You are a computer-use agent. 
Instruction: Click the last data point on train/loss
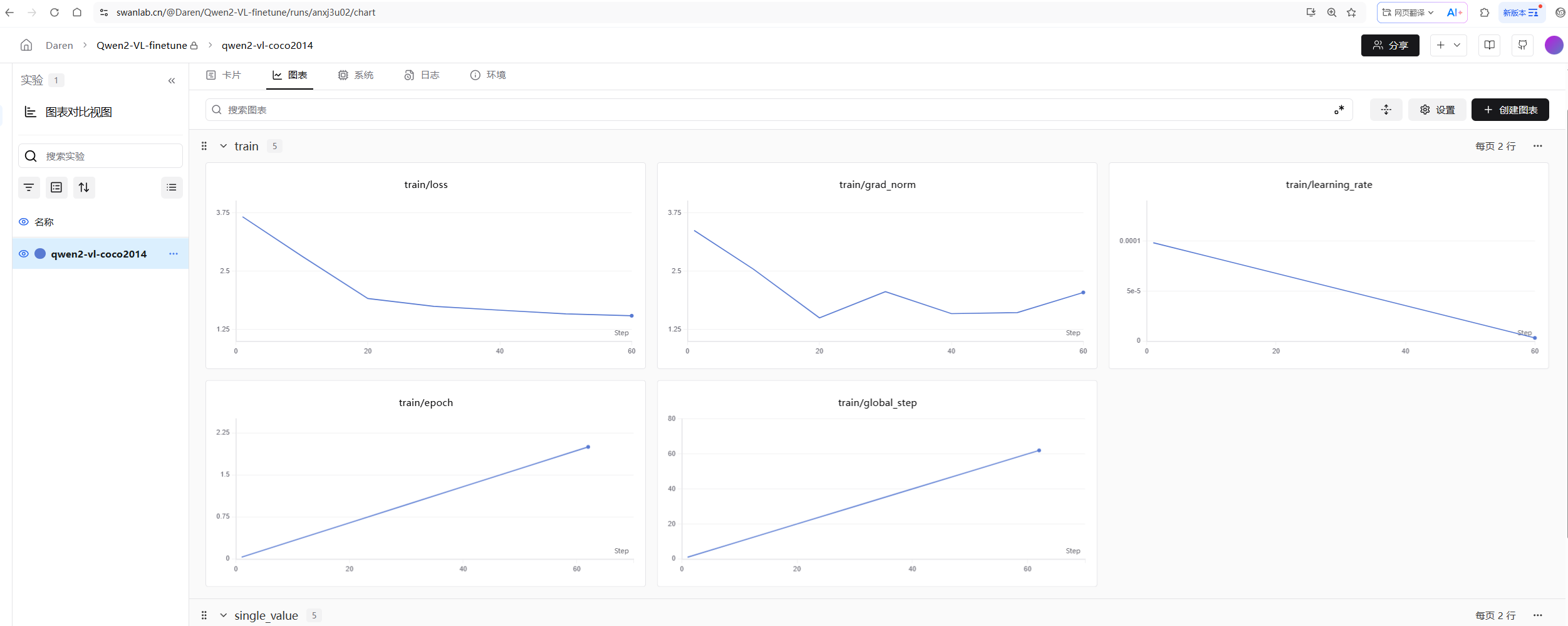click(631, 316)
